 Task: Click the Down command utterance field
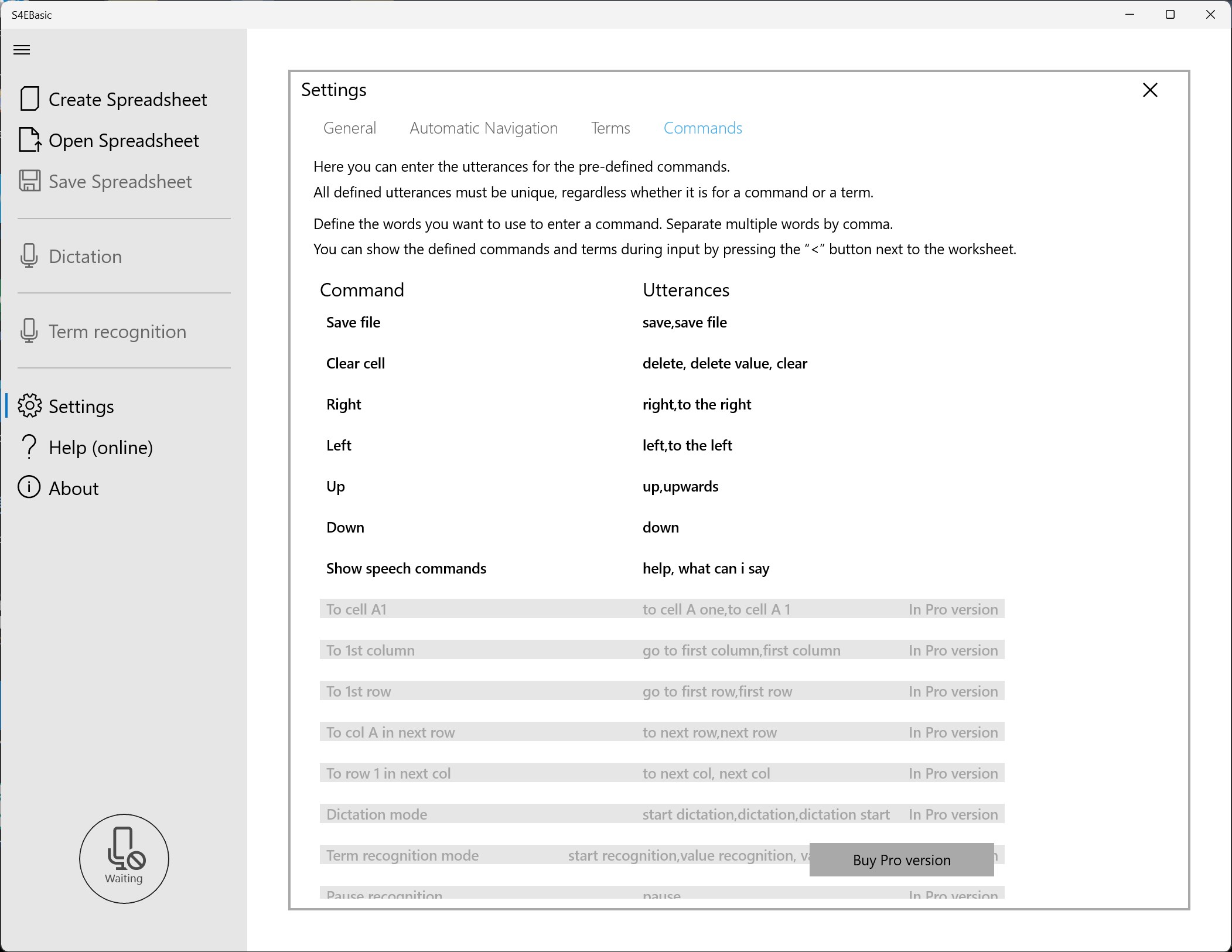[x=661, y=528]
